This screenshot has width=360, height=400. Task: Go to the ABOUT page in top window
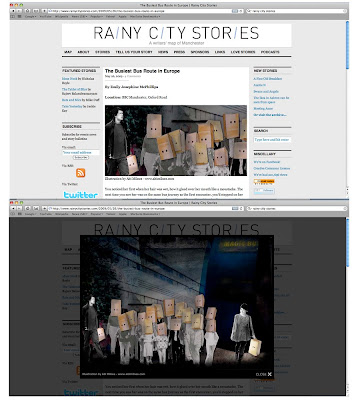click(x=83, y=52)
